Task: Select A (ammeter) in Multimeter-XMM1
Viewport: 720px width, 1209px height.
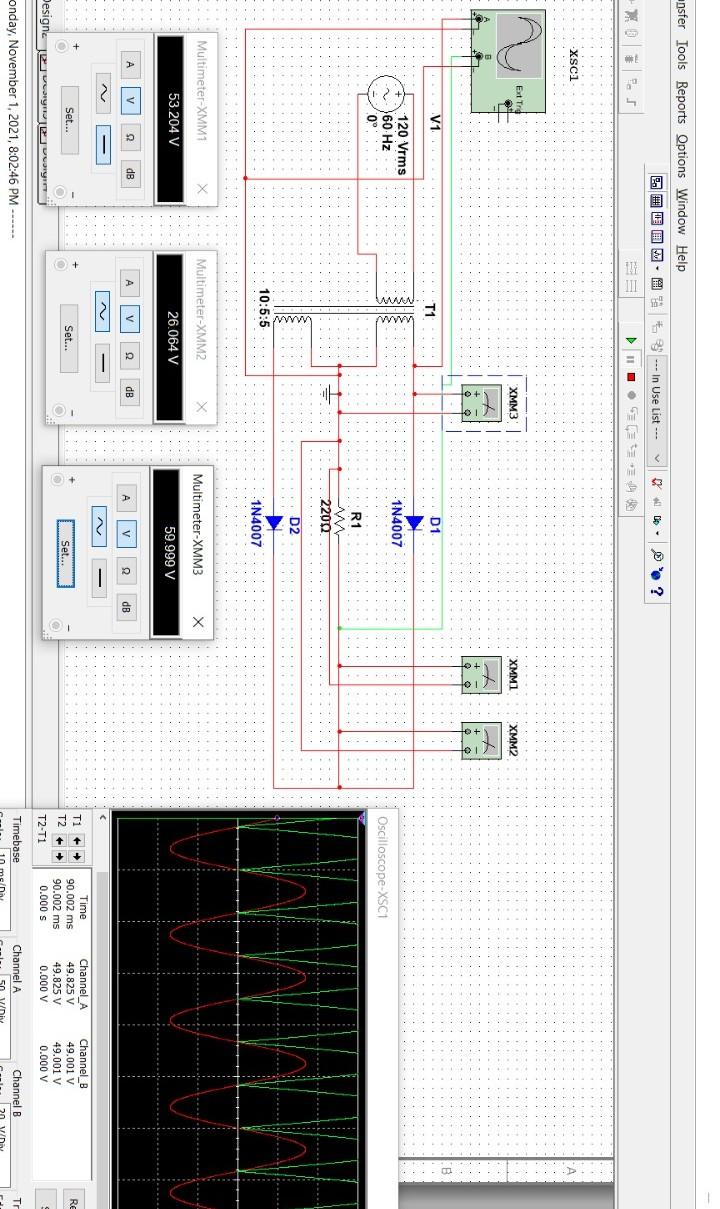Action: [130, 65]
